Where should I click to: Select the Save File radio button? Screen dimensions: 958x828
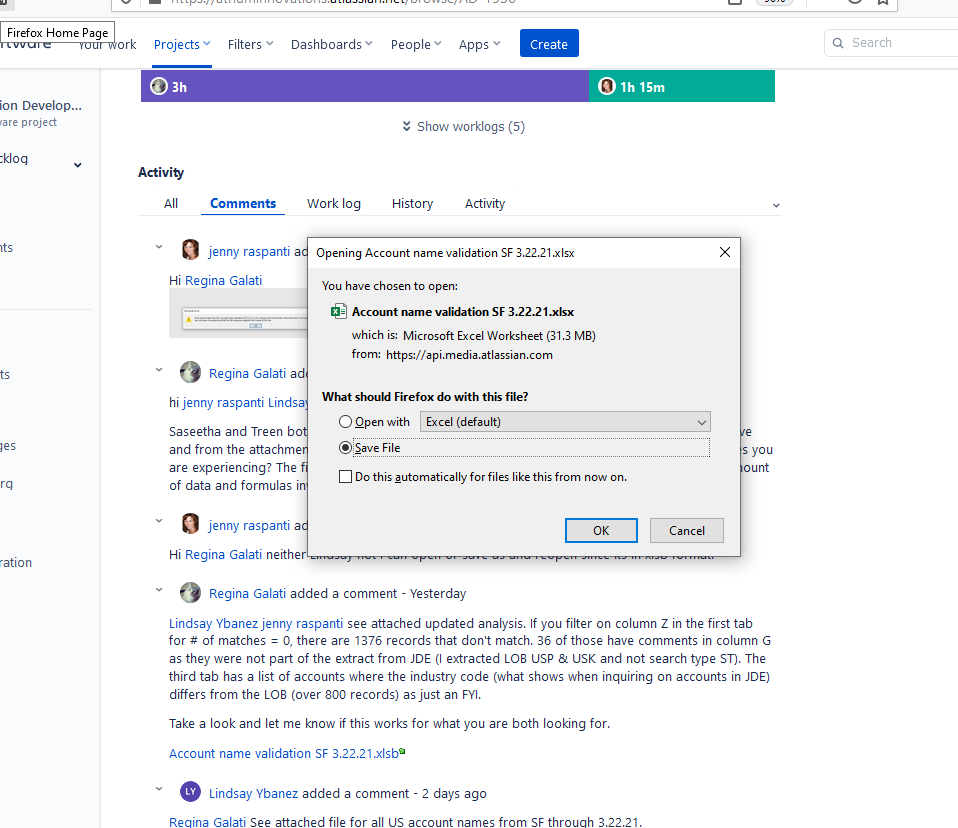pyautogui.click(x=345, y=448)
